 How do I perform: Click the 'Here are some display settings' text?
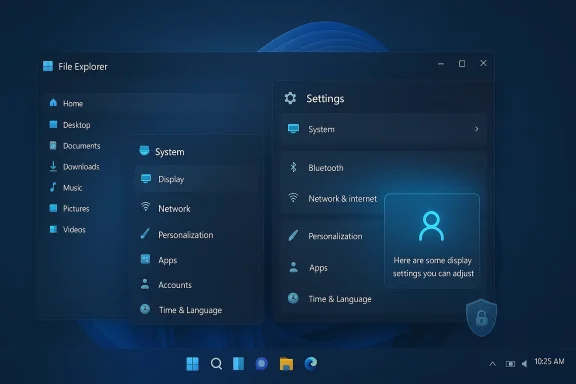433,267
